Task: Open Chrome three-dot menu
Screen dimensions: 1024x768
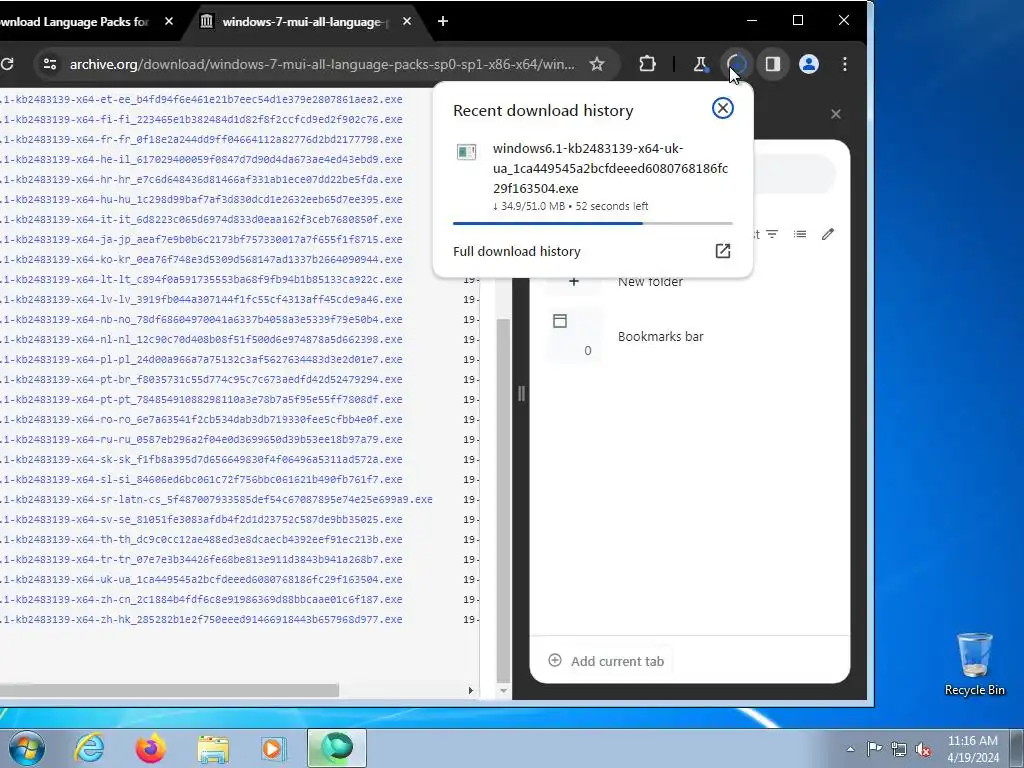Action: pyautogui.click(x=844, y=64)
